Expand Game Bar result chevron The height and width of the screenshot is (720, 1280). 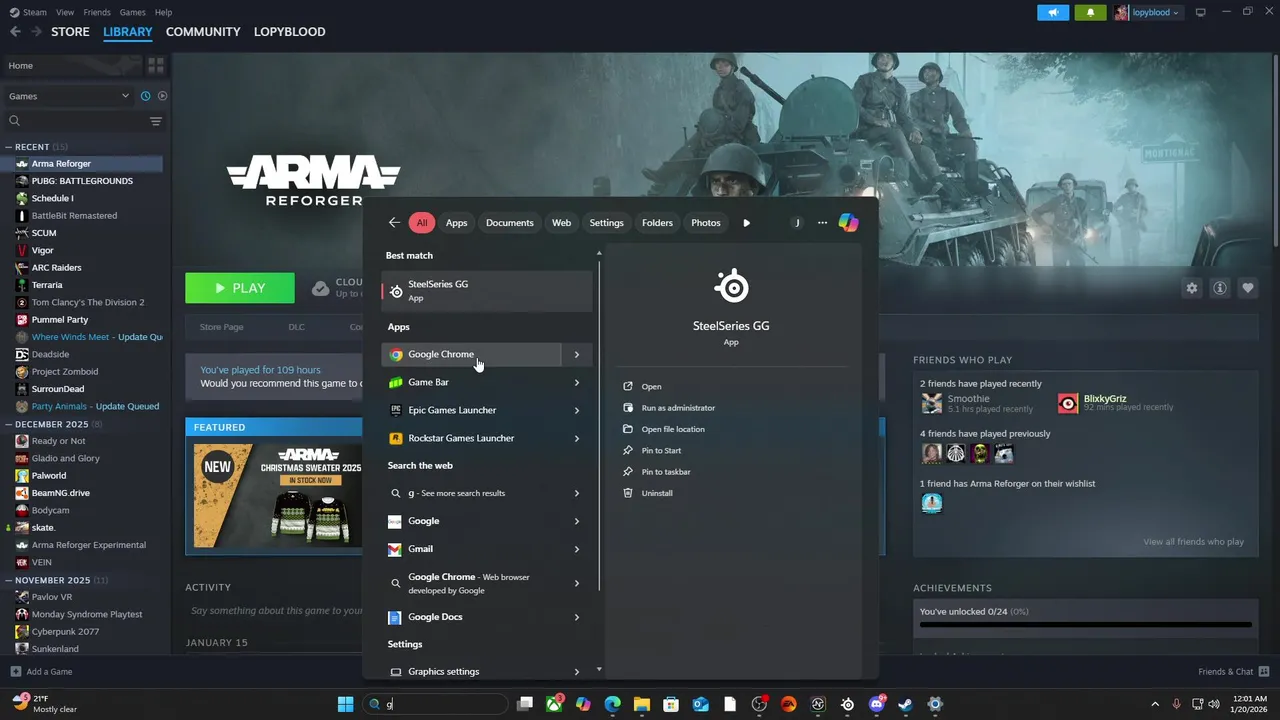(x=577, y=382)
